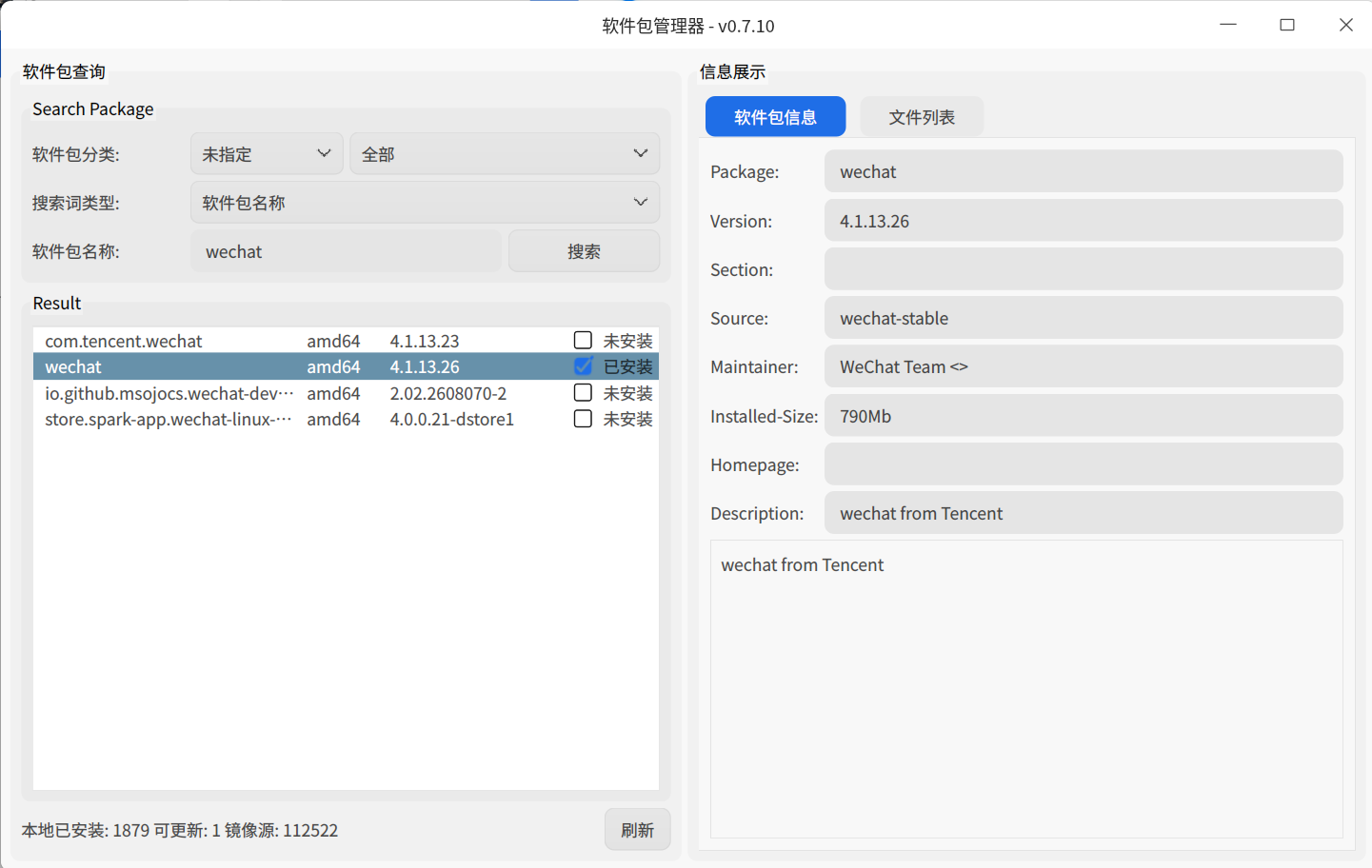Focus the package name input containing wechat
The image size is (1372, 868).
point(346,251)
